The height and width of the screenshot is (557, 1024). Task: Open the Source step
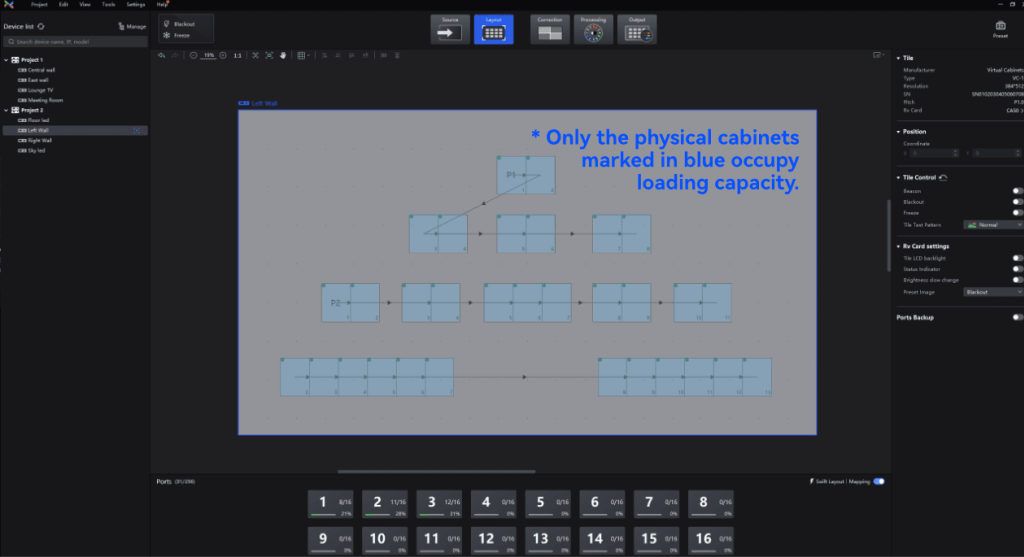pyautogui.click(x=450, y=29)
